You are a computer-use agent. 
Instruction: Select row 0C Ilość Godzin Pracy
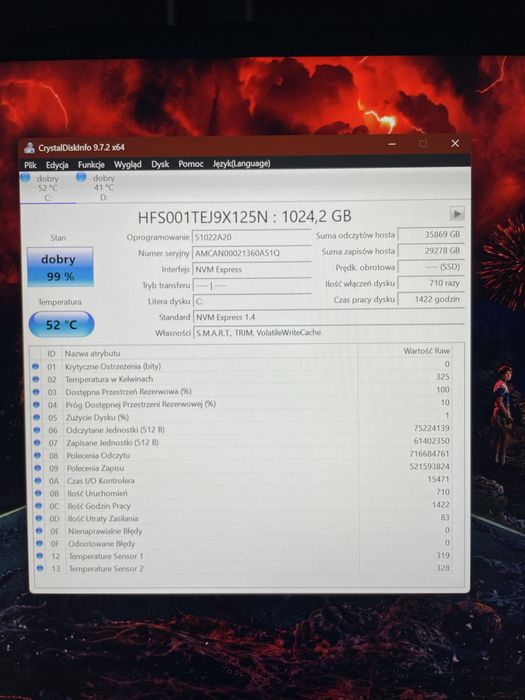[x=242, y=506]
